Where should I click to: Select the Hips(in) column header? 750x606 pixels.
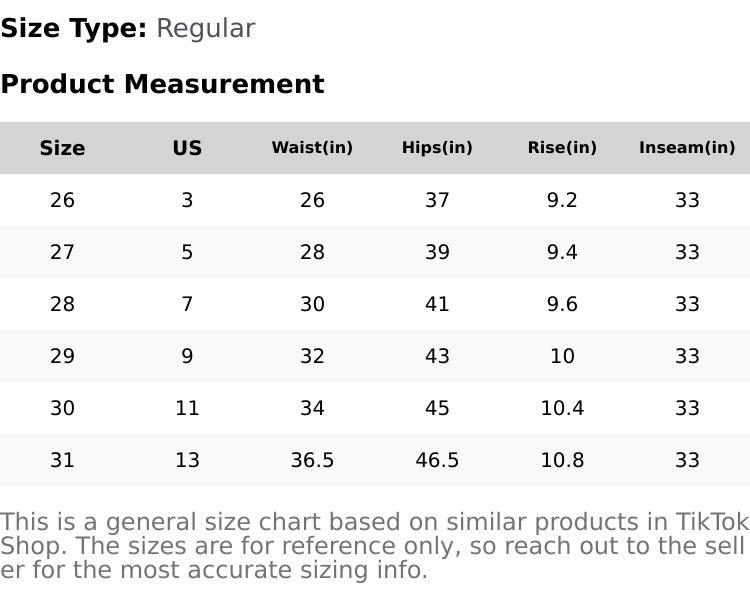pyautogui.click(x=437, y=148)
